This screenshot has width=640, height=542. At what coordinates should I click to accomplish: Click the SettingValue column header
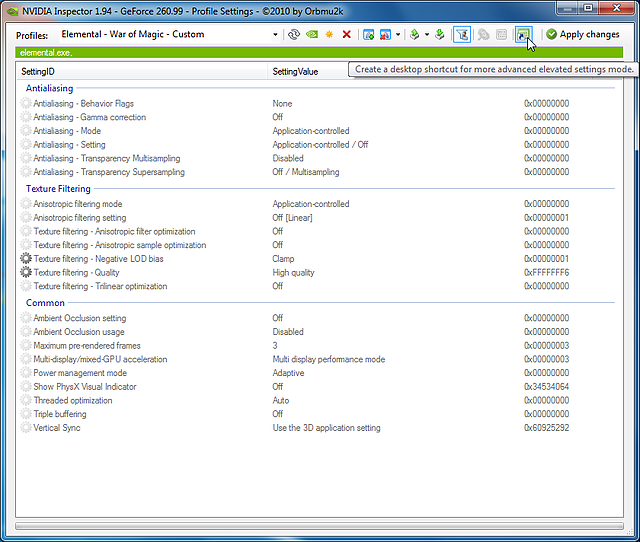click(296, 73)
